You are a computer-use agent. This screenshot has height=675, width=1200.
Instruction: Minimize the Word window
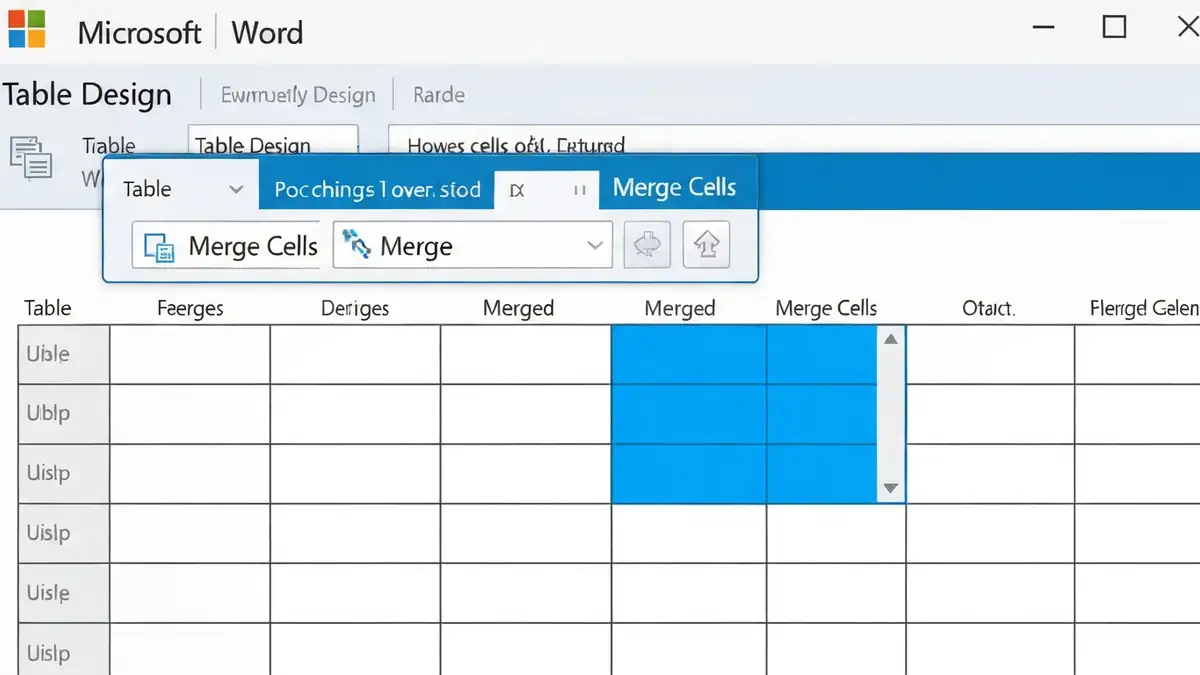(x=1044, y=27)
